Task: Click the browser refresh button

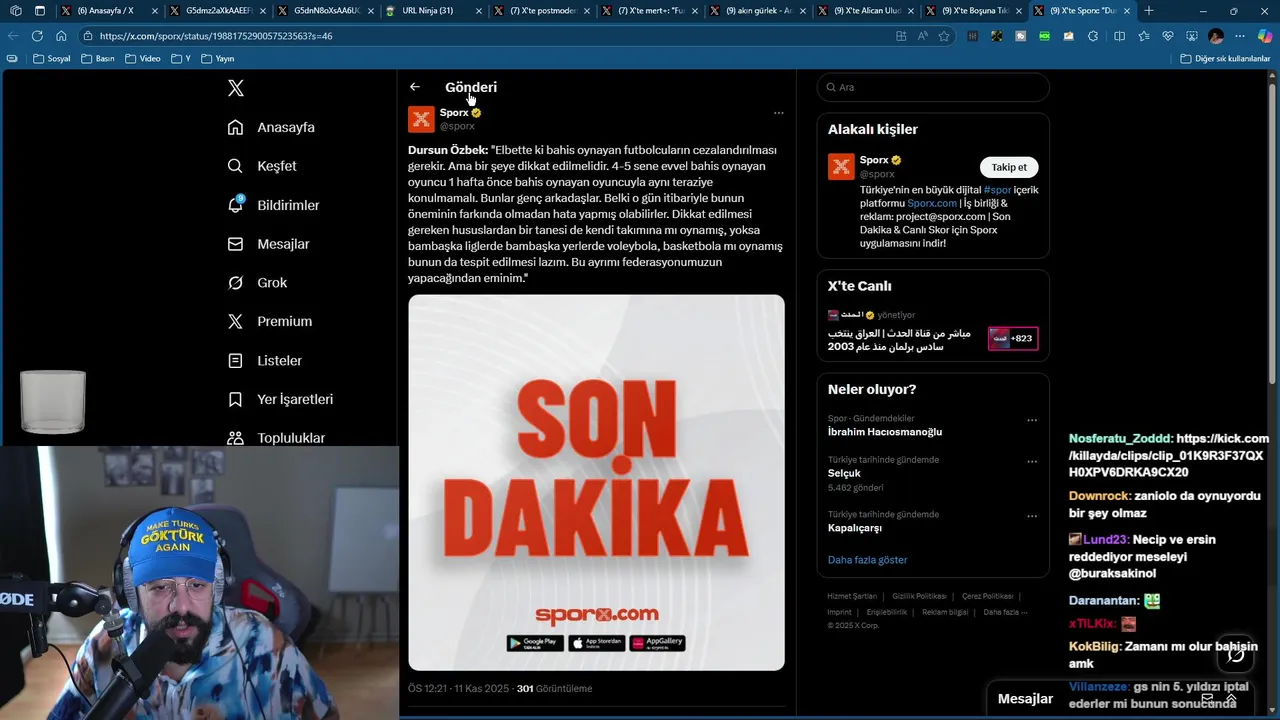Action: (x=37, y=36)
